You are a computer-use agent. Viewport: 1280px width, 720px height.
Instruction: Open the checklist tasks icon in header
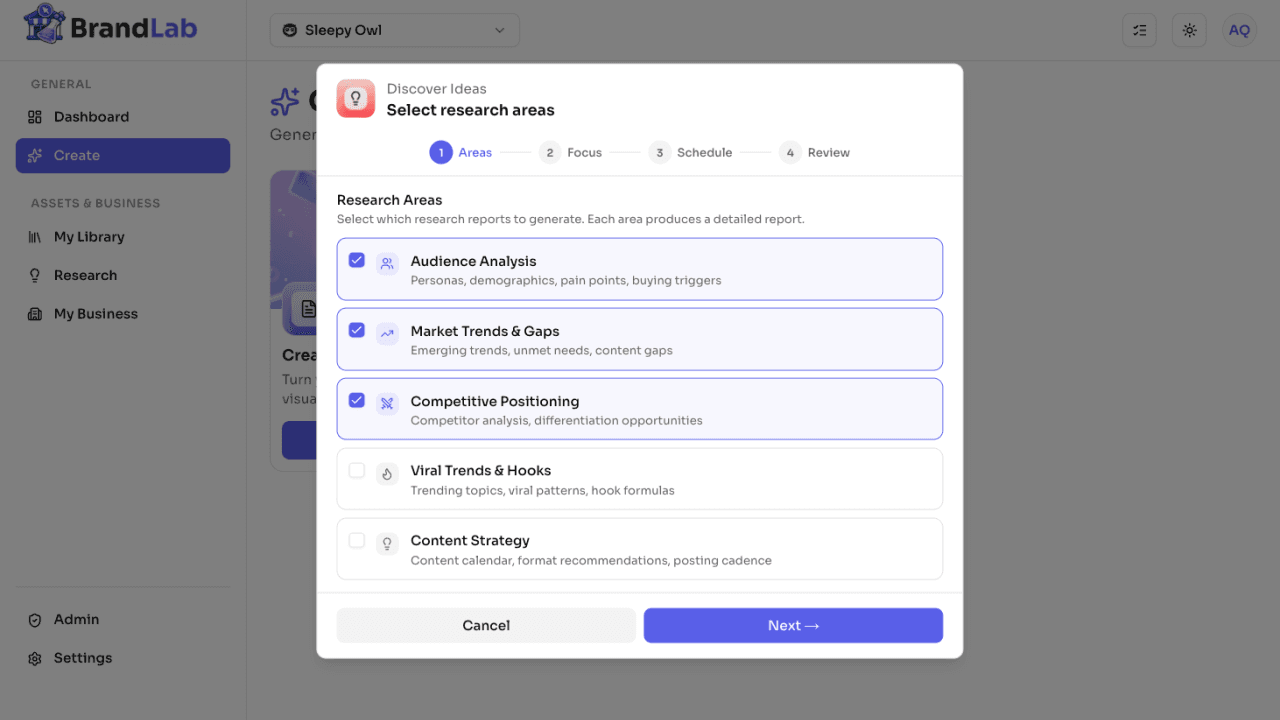click(1140, 30)
